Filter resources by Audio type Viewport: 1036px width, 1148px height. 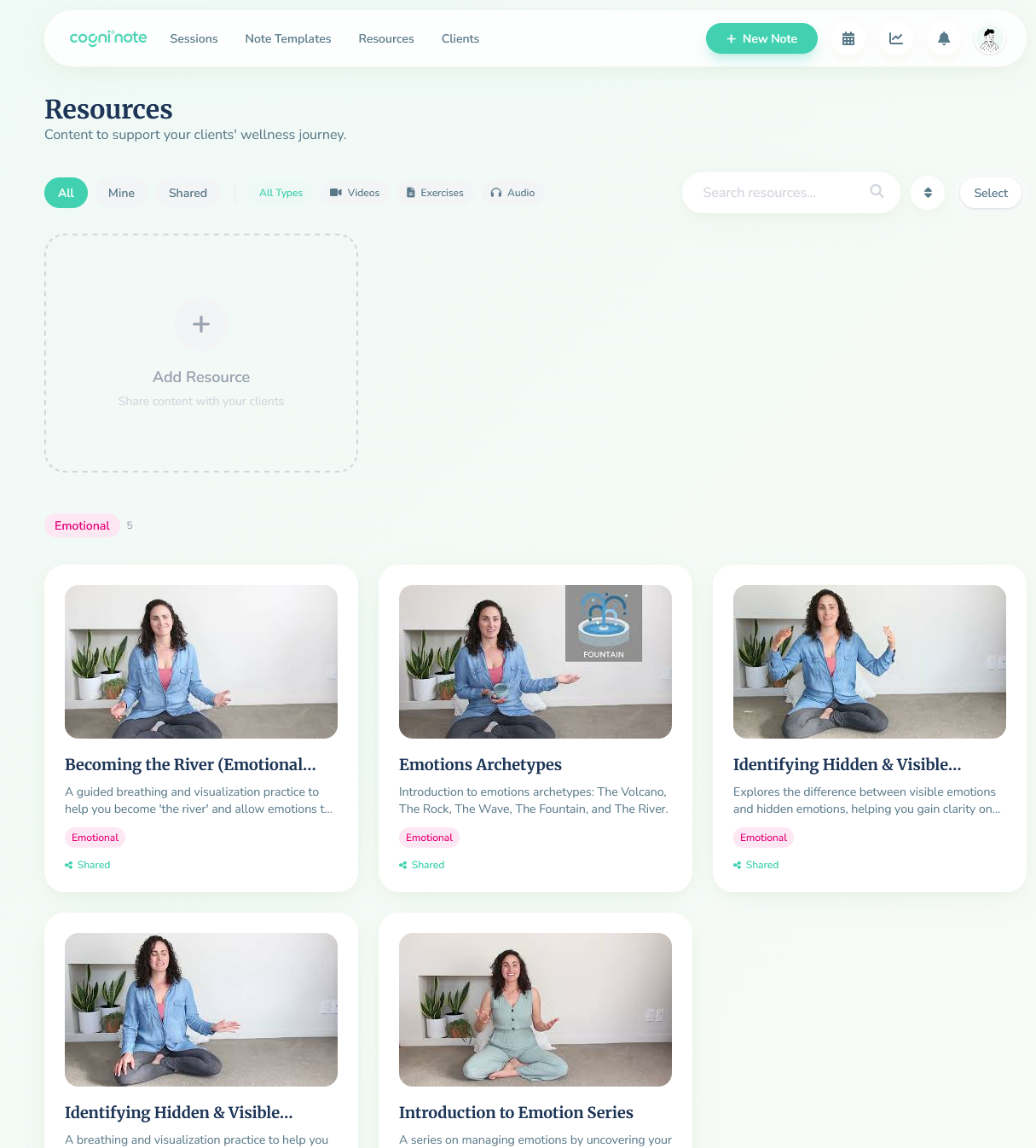pyautogui.click(x=512, y=193)
